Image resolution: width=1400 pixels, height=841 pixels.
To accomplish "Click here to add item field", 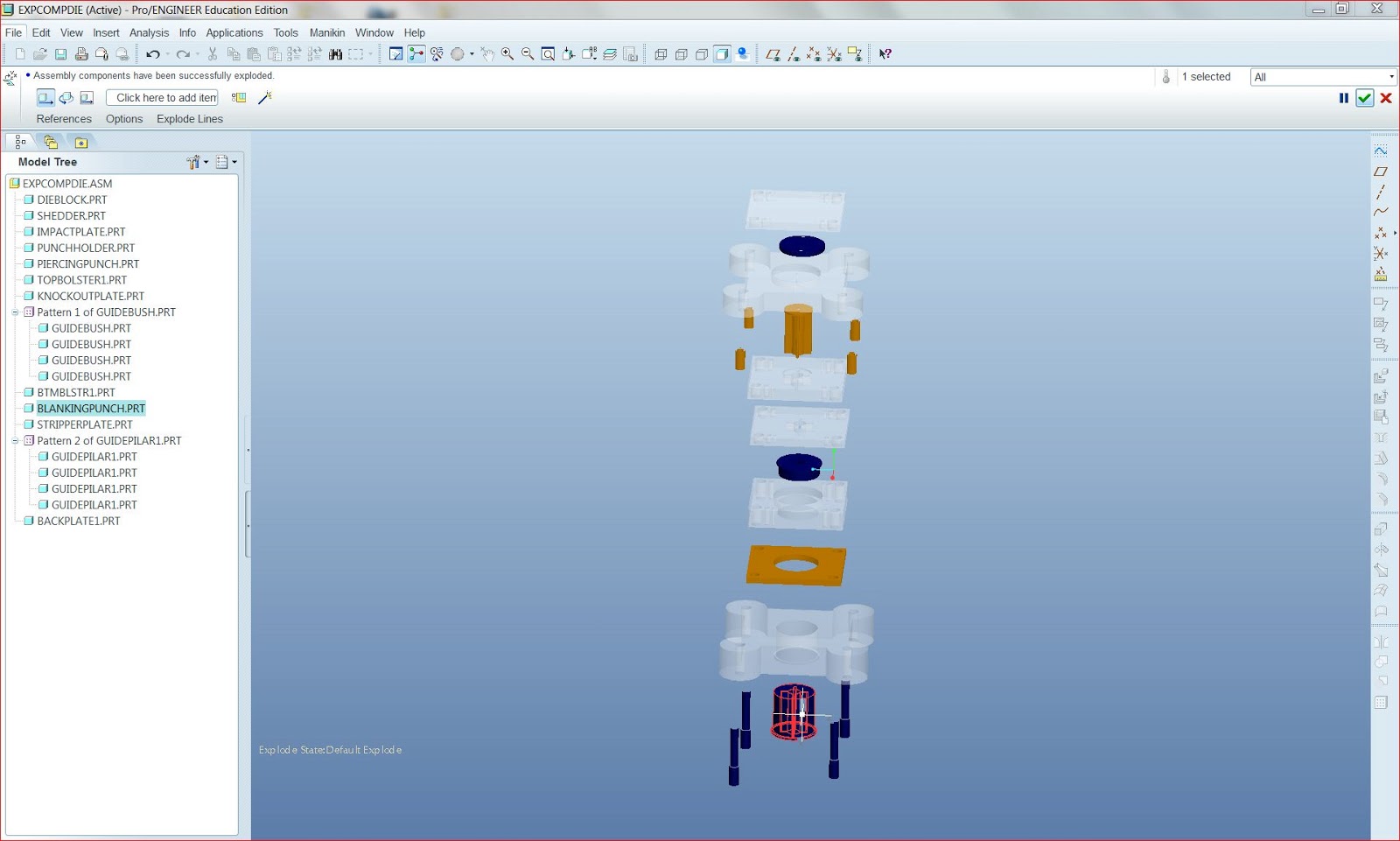I will [162, 97].
